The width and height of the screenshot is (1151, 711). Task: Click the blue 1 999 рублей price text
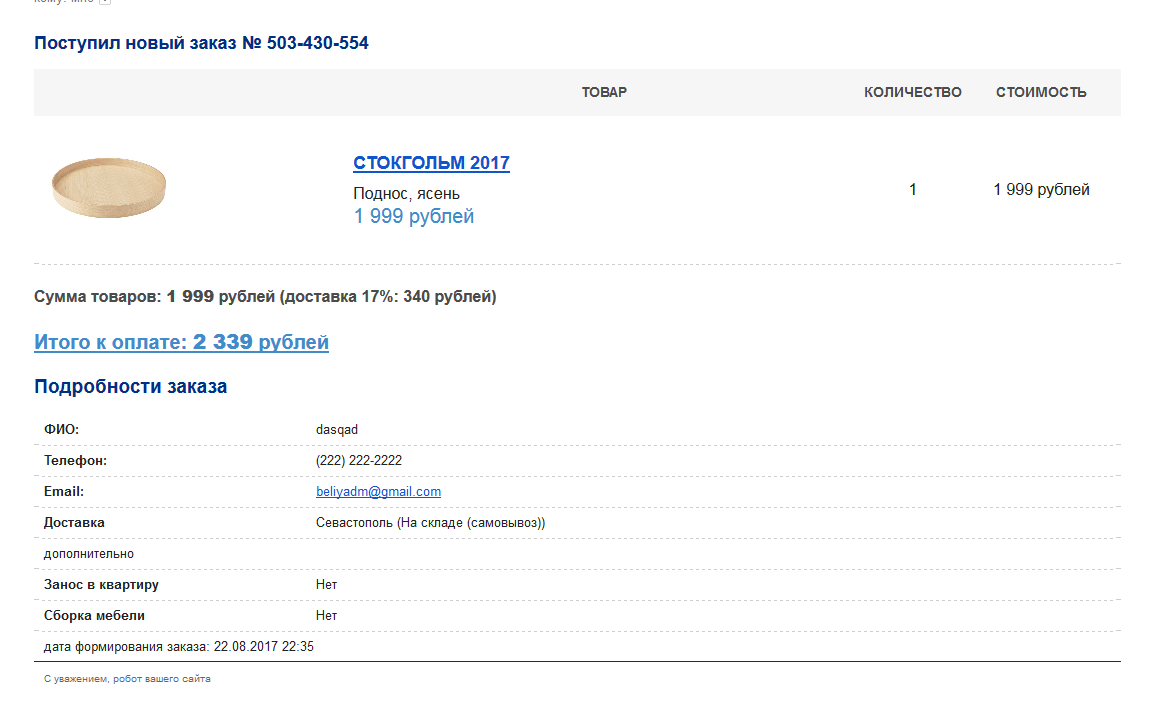point(414,216)
